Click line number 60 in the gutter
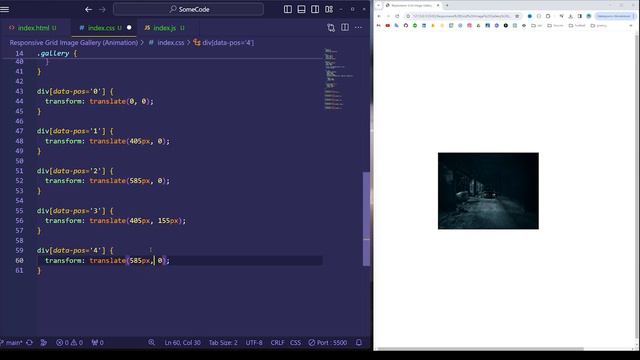The image size is (640, 360). 19,260
